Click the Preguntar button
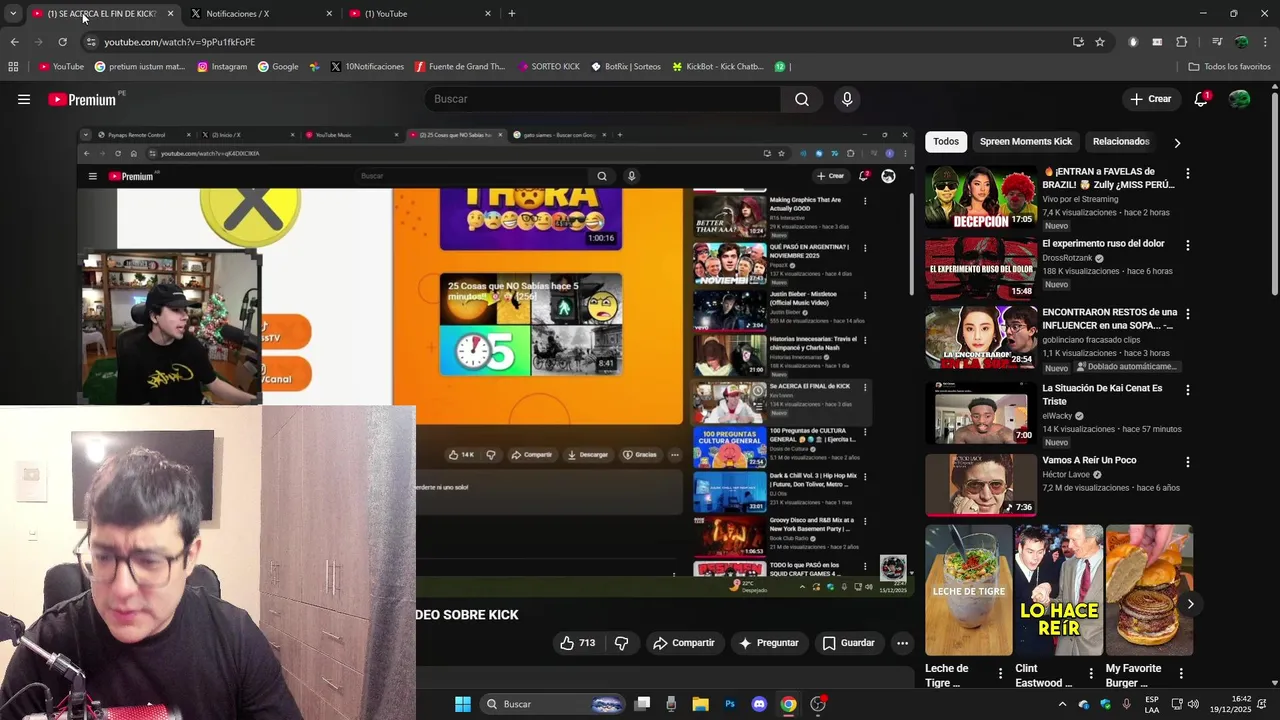The height and width of the screenshot is (720, 1280). click(x=768, y=643)
